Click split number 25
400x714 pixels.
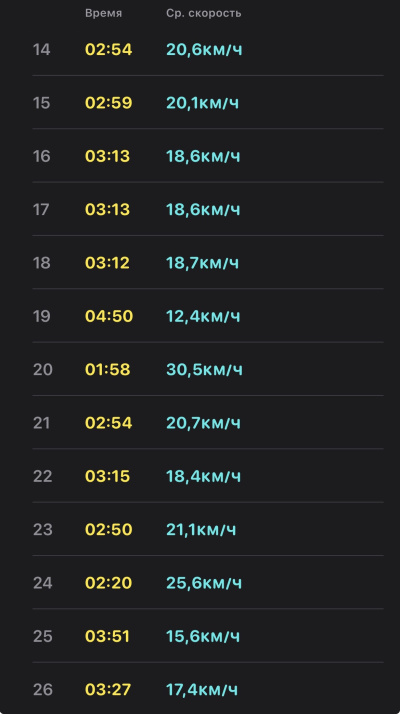[x=43, y=636]
